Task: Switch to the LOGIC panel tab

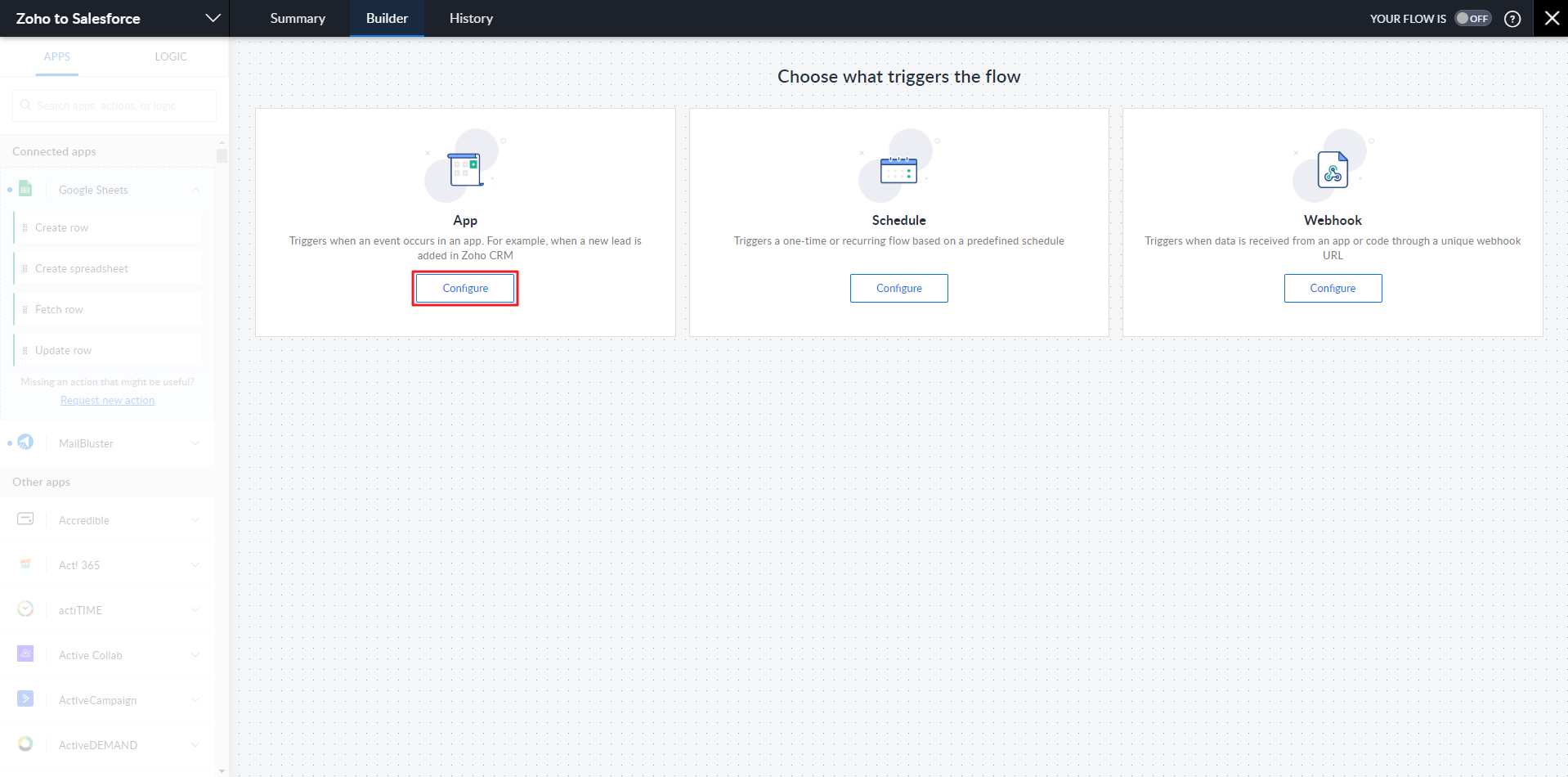Action: [171, 56]
